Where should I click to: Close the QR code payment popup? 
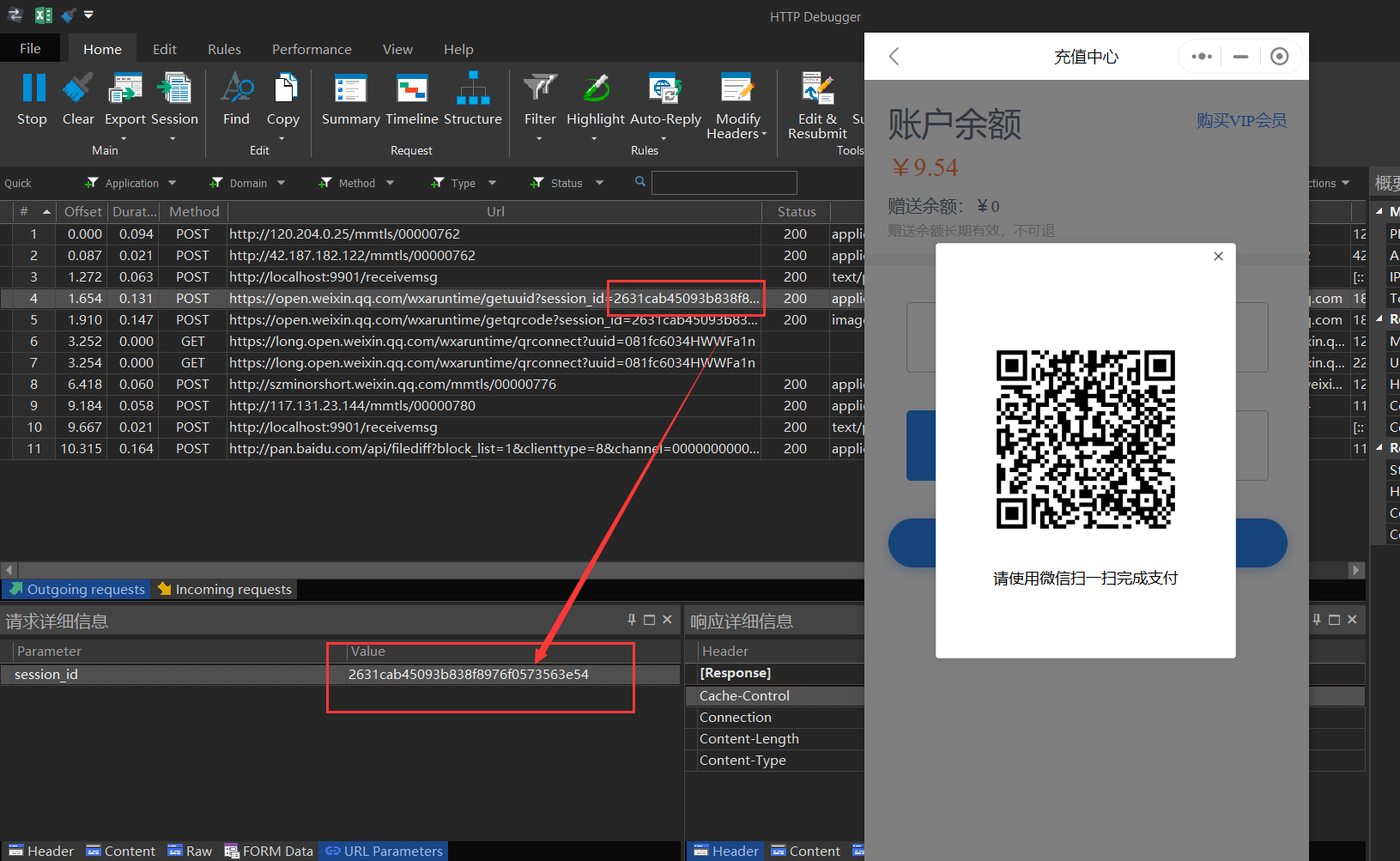[1218, 256]
